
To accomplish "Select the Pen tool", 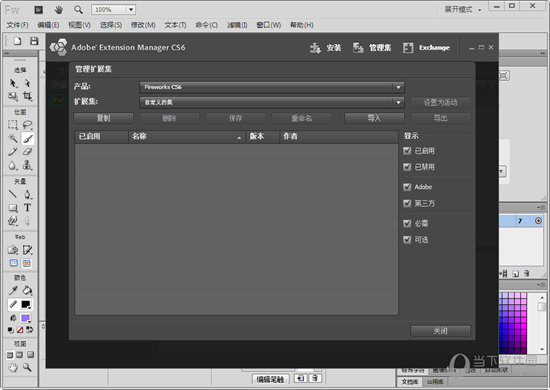I will click(27, 194).
